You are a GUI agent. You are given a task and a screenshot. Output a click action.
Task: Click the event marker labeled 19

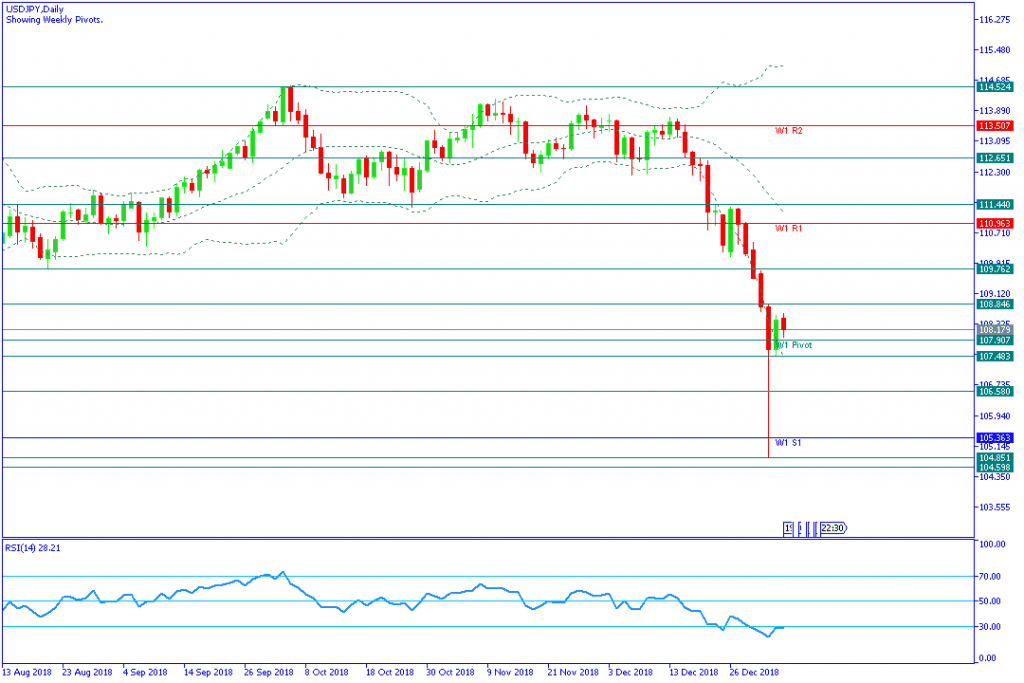[x=788, y=529]
